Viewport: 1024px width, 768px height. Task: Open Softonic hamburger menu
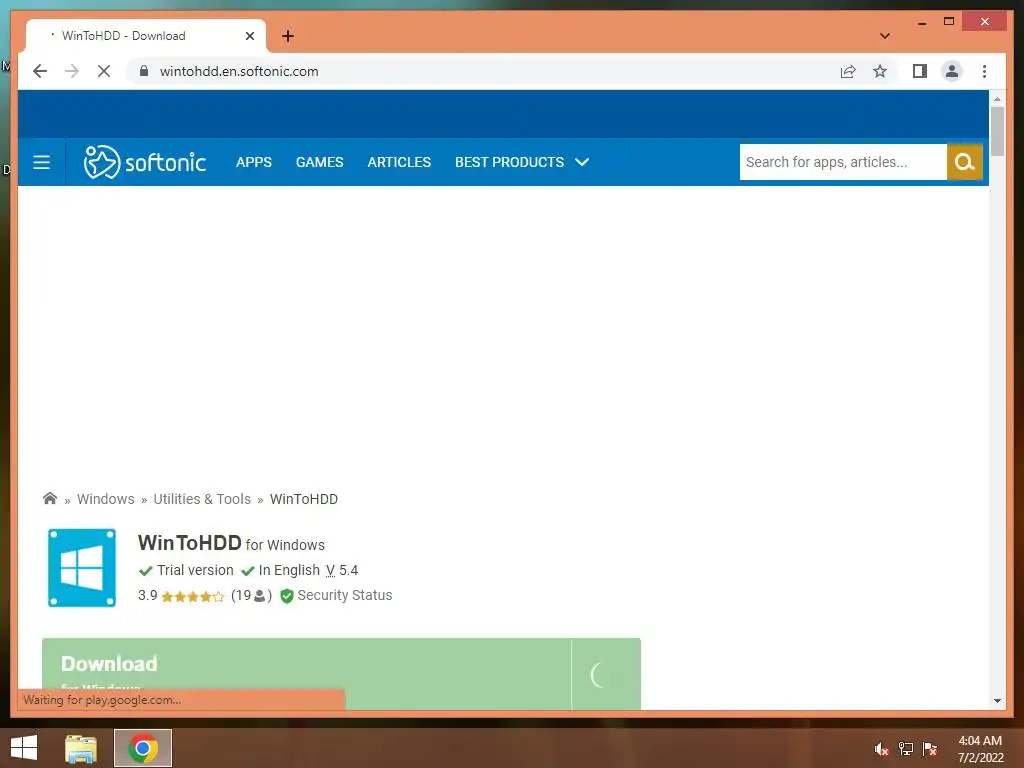tap(42, 162)
